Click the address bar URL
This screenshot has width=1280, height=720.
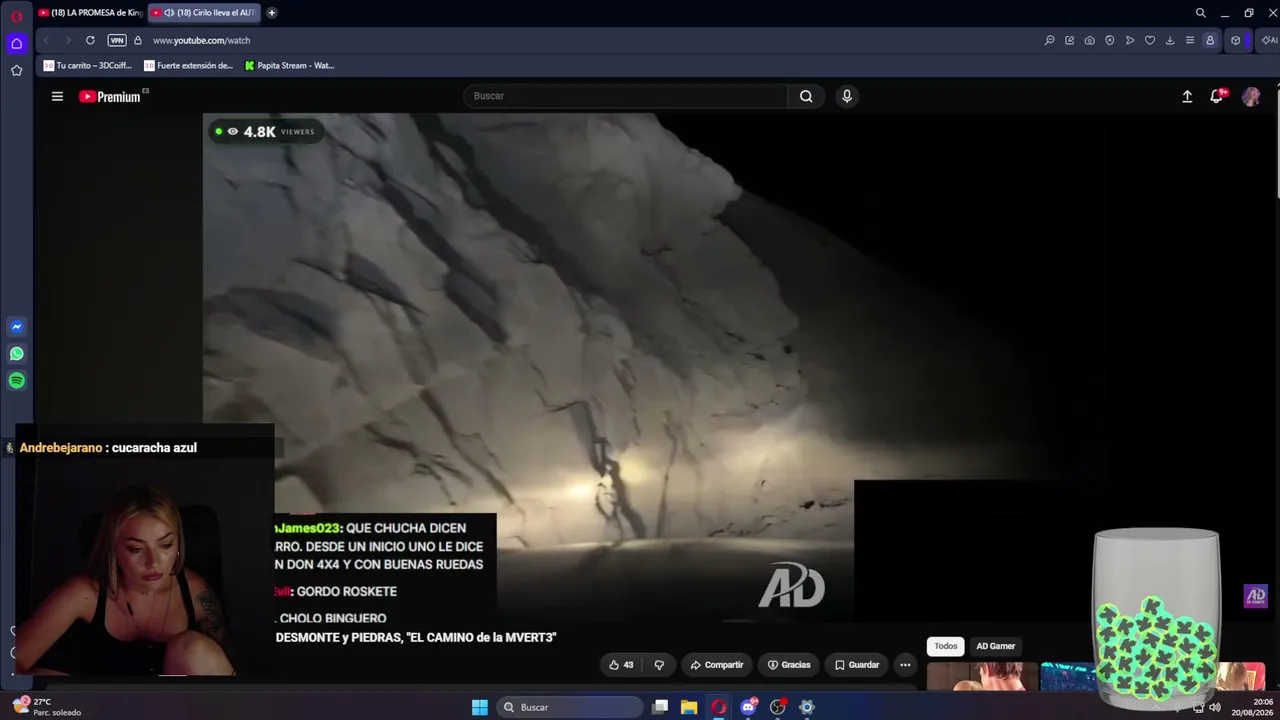pos(201,40)
